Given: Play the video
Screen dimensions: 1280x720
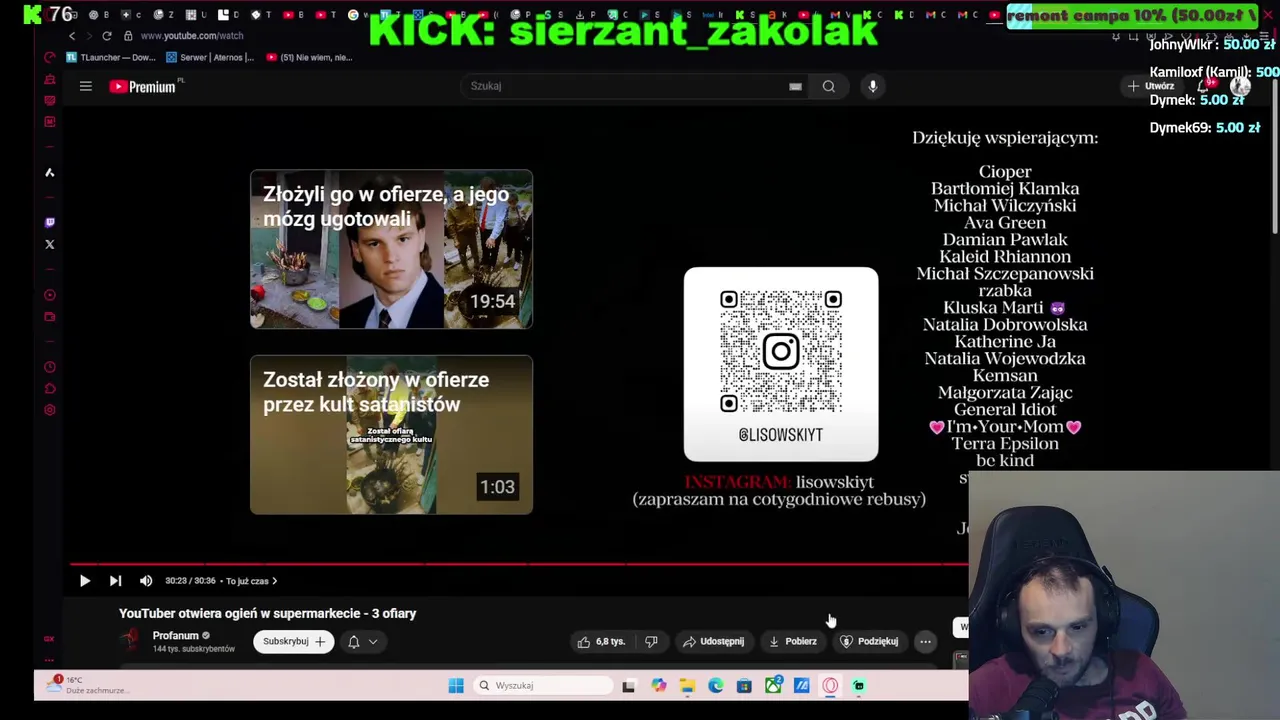Looking at the screenshot, I should [x=85, y=581].
